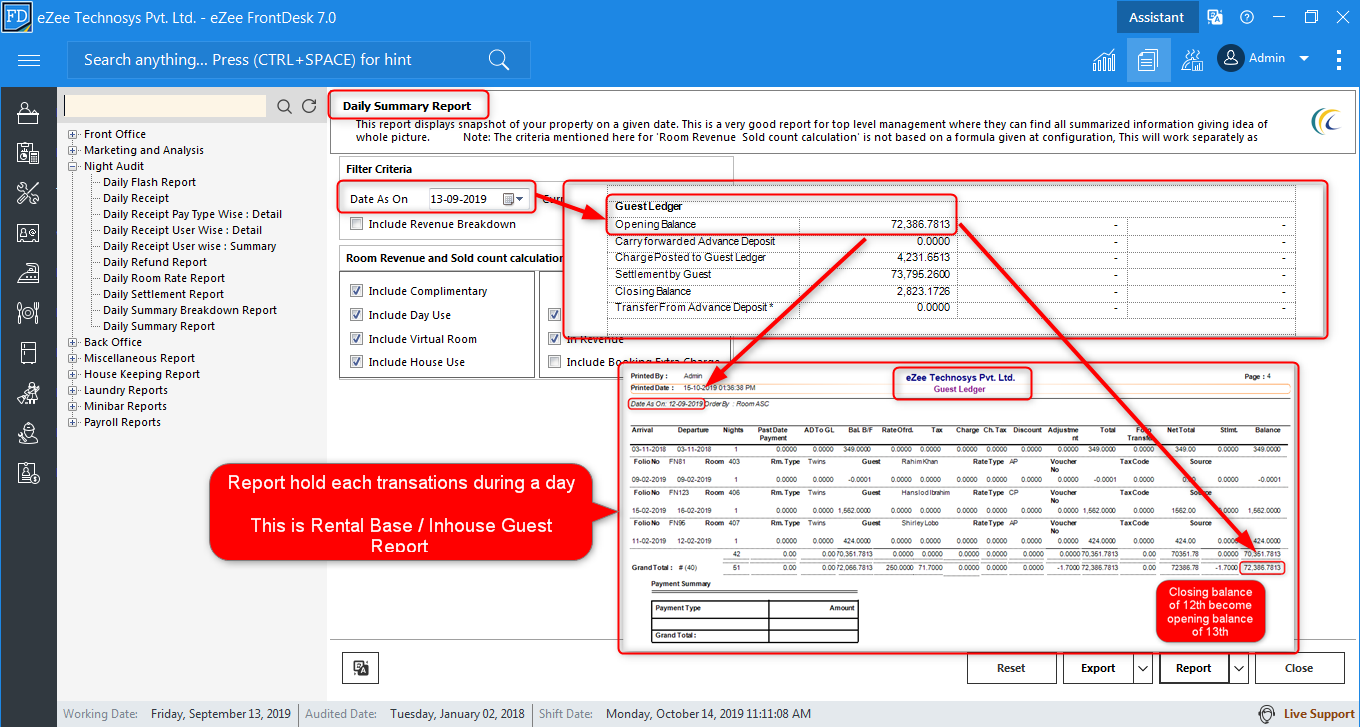Select Daily Receipt User wise : Summary
Image resolution: width=1360 pixels, height=727 pixels.
point(190,246)
